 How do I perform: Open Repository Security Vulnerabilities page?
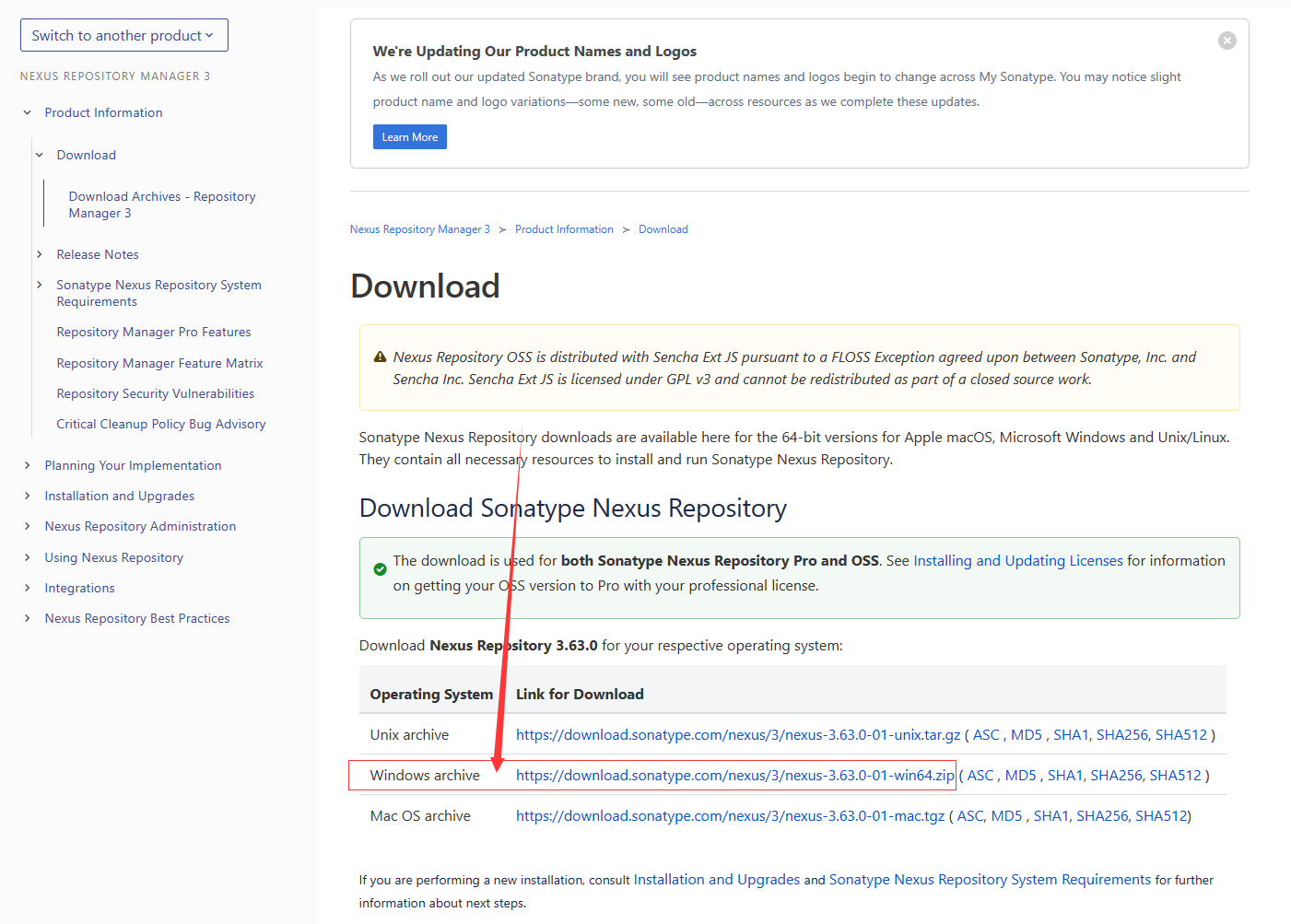pyautogui.click(x=155, y=393)
